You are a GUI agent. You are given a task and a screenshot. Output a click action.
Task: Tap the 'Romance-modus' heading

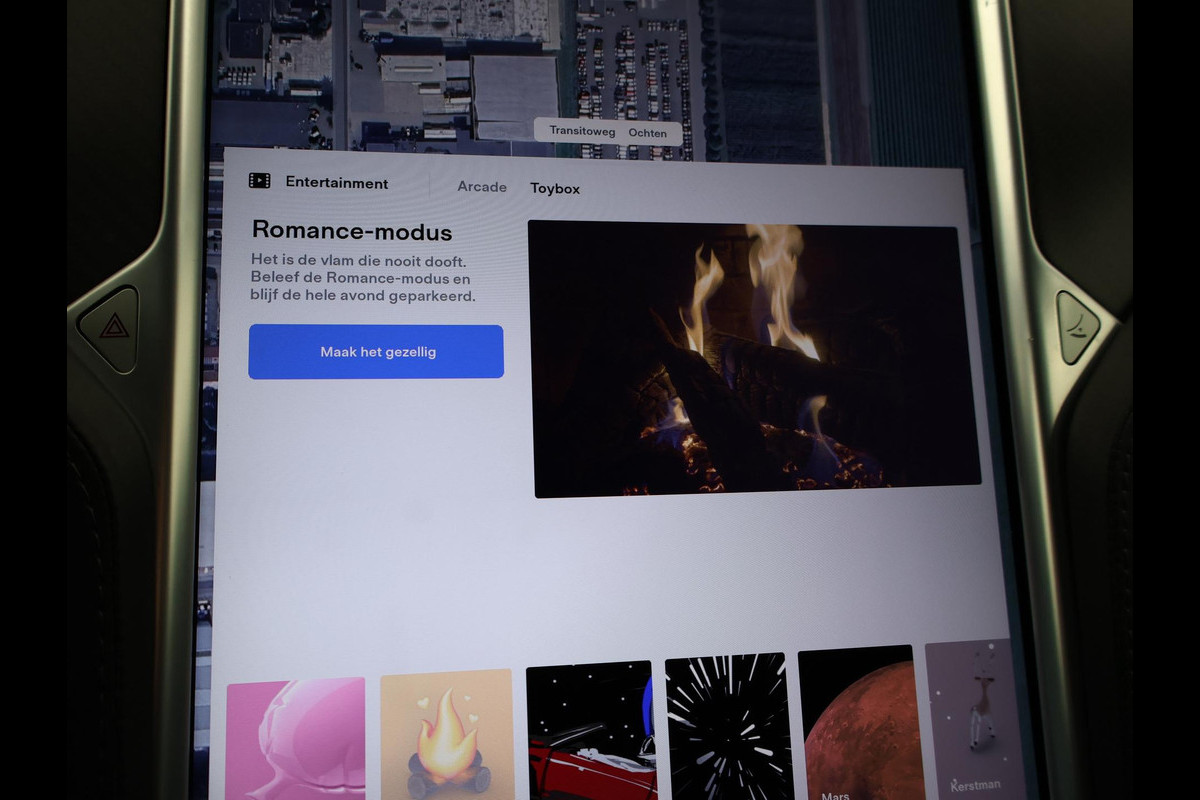(x=352, y=232)
